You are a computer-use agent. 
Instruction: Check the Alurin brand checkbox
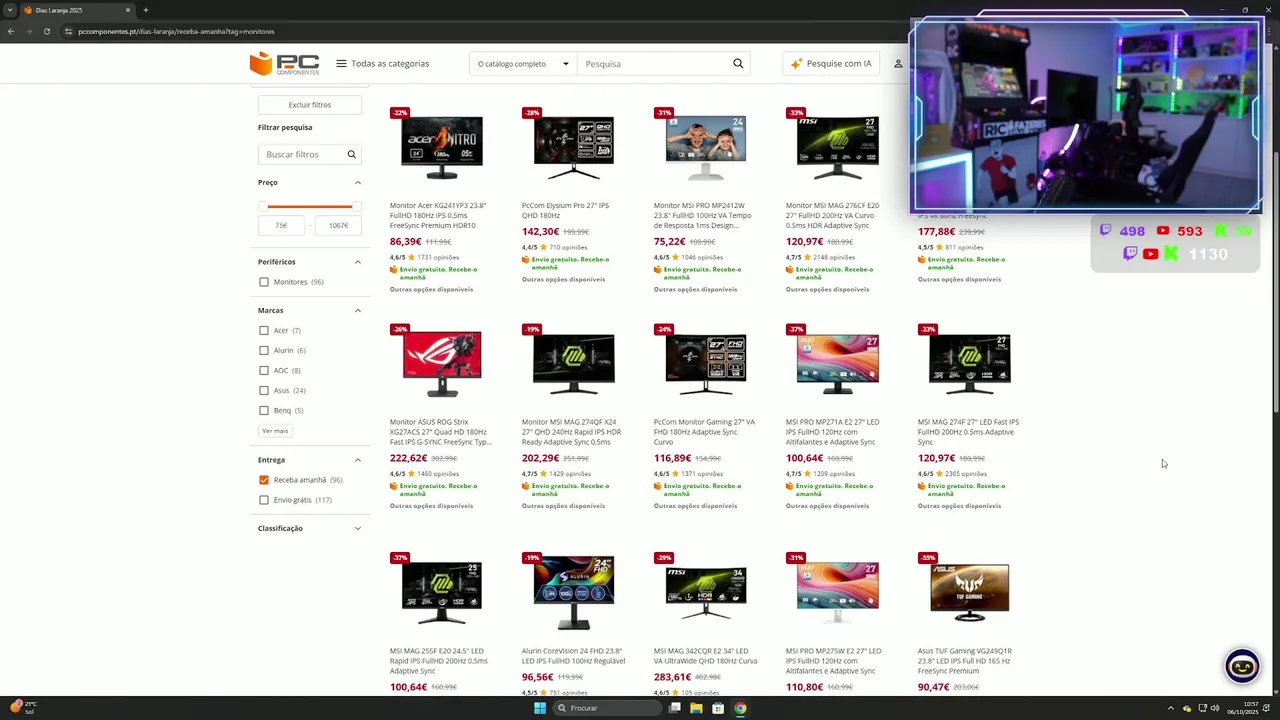point(264,351)
